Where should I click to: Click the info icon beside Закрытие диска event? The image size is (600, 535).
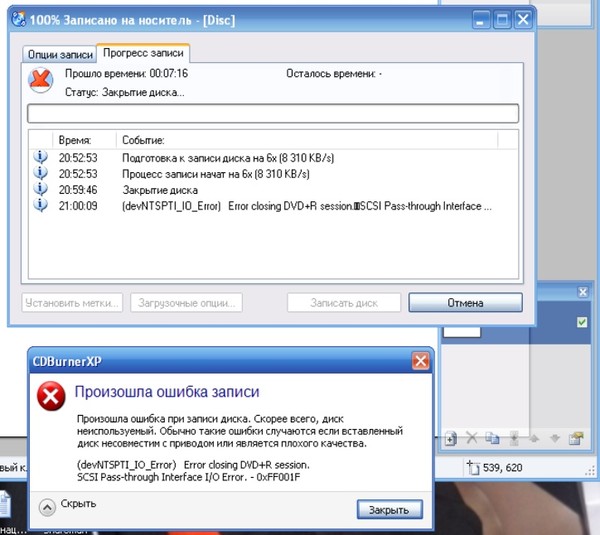(40, 189)
